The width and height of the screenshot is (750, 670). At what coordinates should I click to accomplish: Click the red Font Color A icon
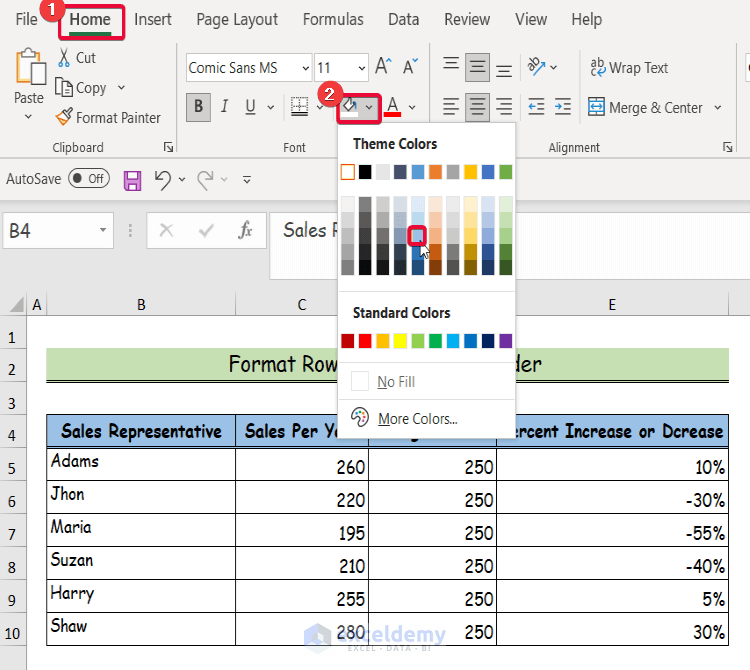coord(393,106)
